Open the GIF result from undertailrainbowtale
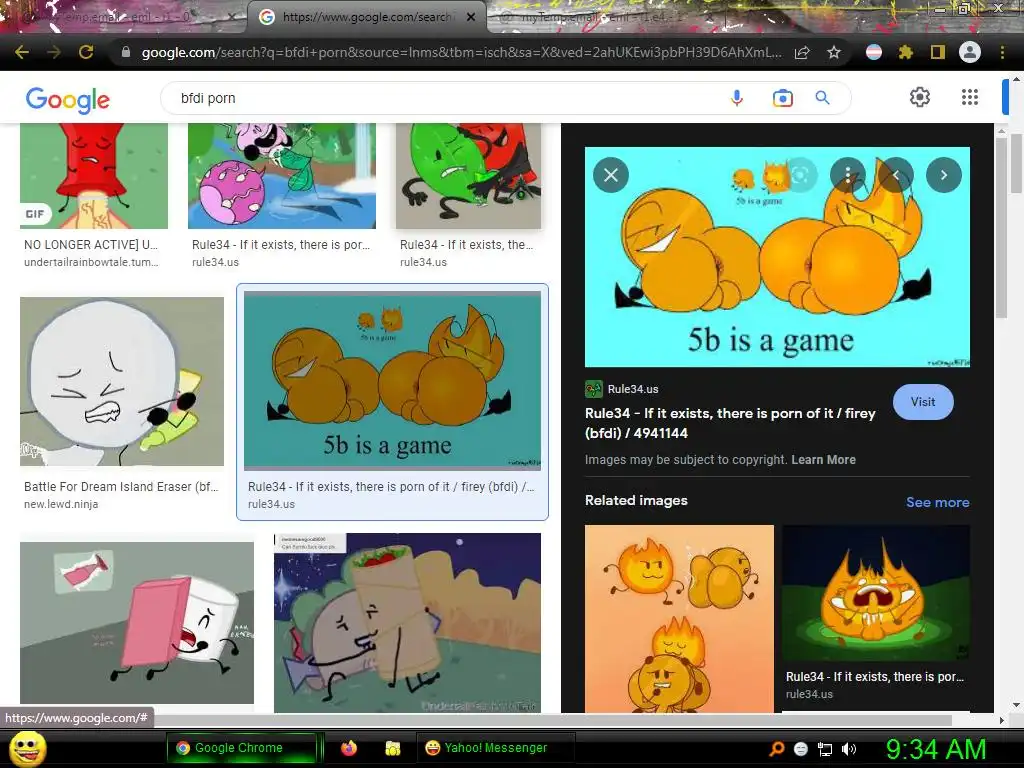The width and height of the screenshot is (1024, 768). (x=94, y=176)
